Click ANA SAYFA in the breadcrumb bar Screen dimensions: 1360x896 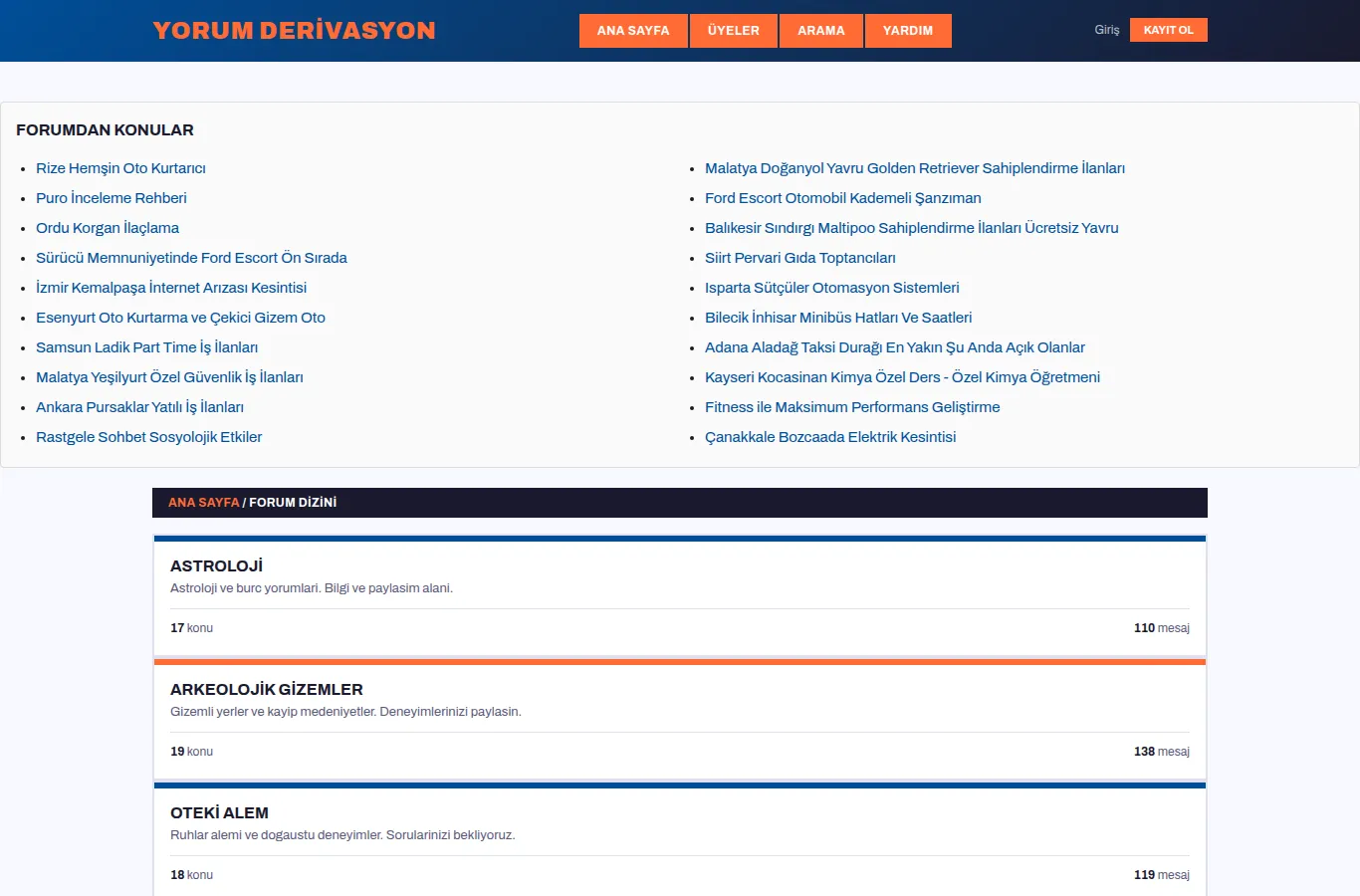(204, 503)
